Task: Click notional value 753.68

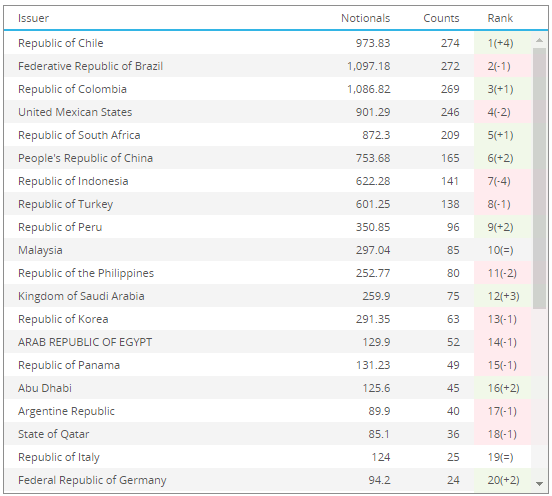Action: pyautogui.click(x=373, y=158)
